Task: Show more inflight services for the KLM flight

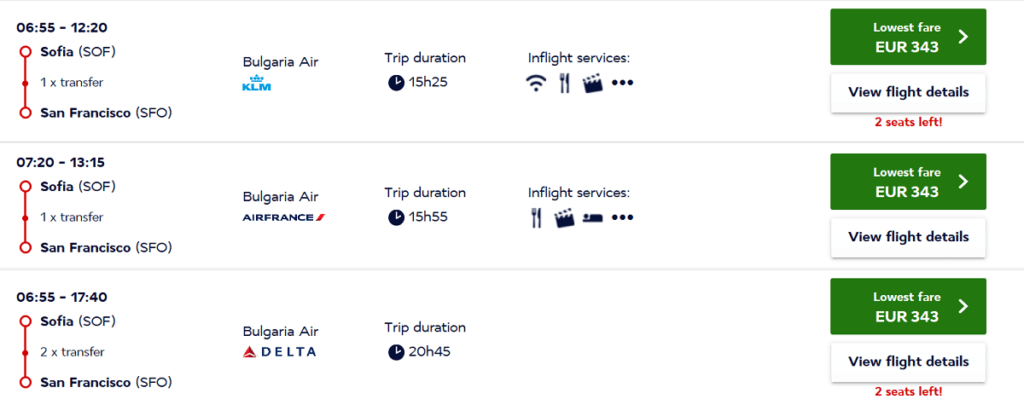Action: pos(622,83)
